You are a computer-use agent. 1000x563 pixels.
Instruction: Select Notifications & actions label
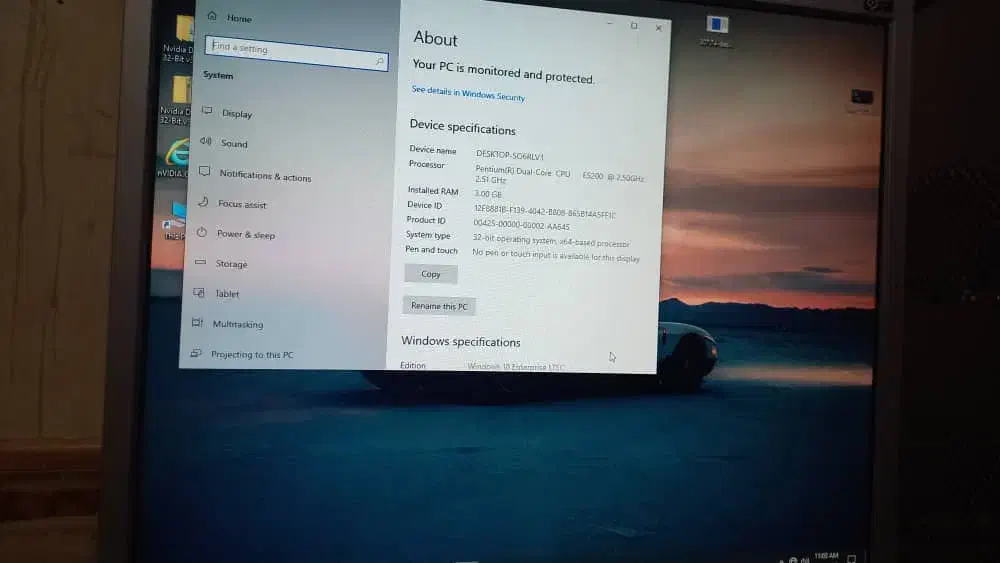point(265,175)
